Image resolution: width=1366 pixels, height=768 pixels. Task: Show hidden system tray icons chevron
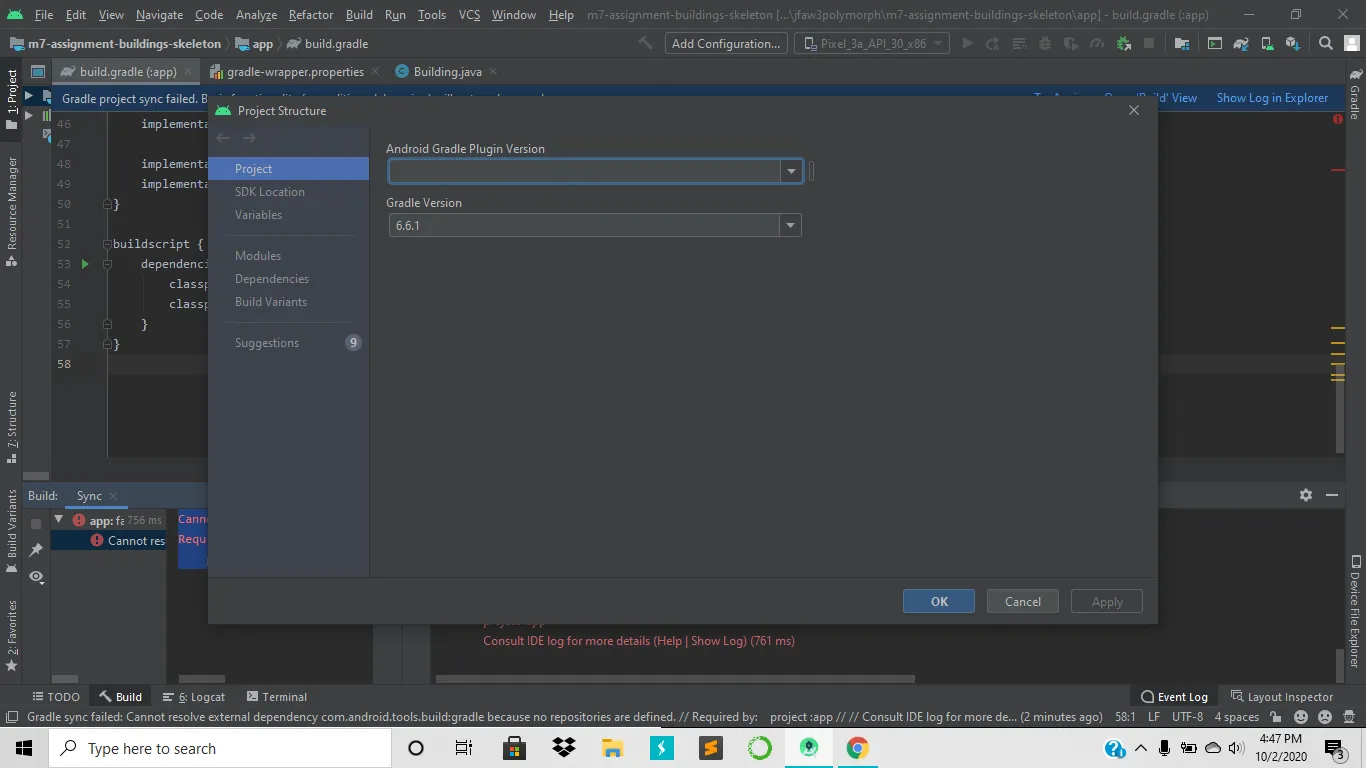1140,748
